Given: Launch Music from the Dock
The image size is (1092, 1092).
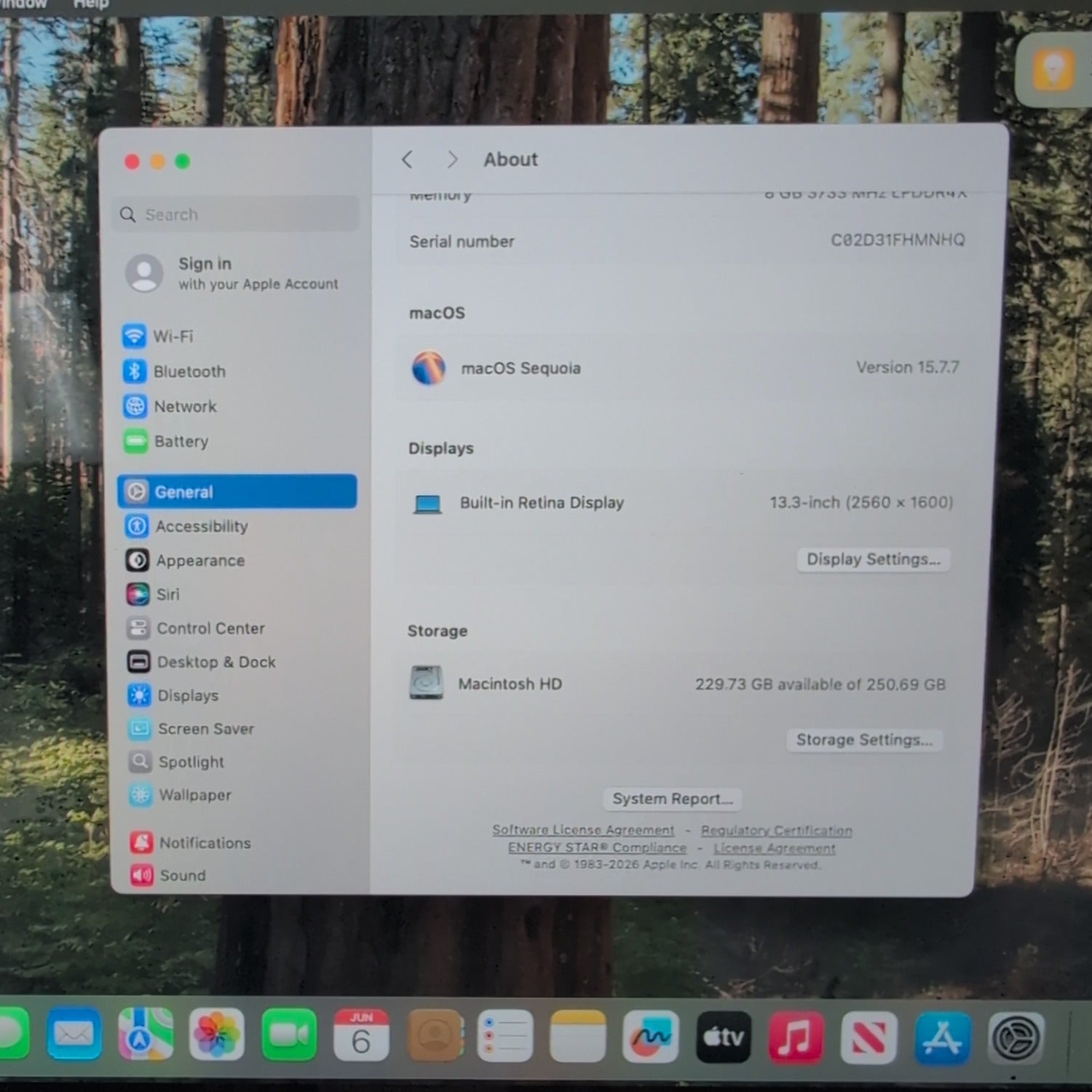Looking at the screenshot, I should click(x=796, y=1037).
